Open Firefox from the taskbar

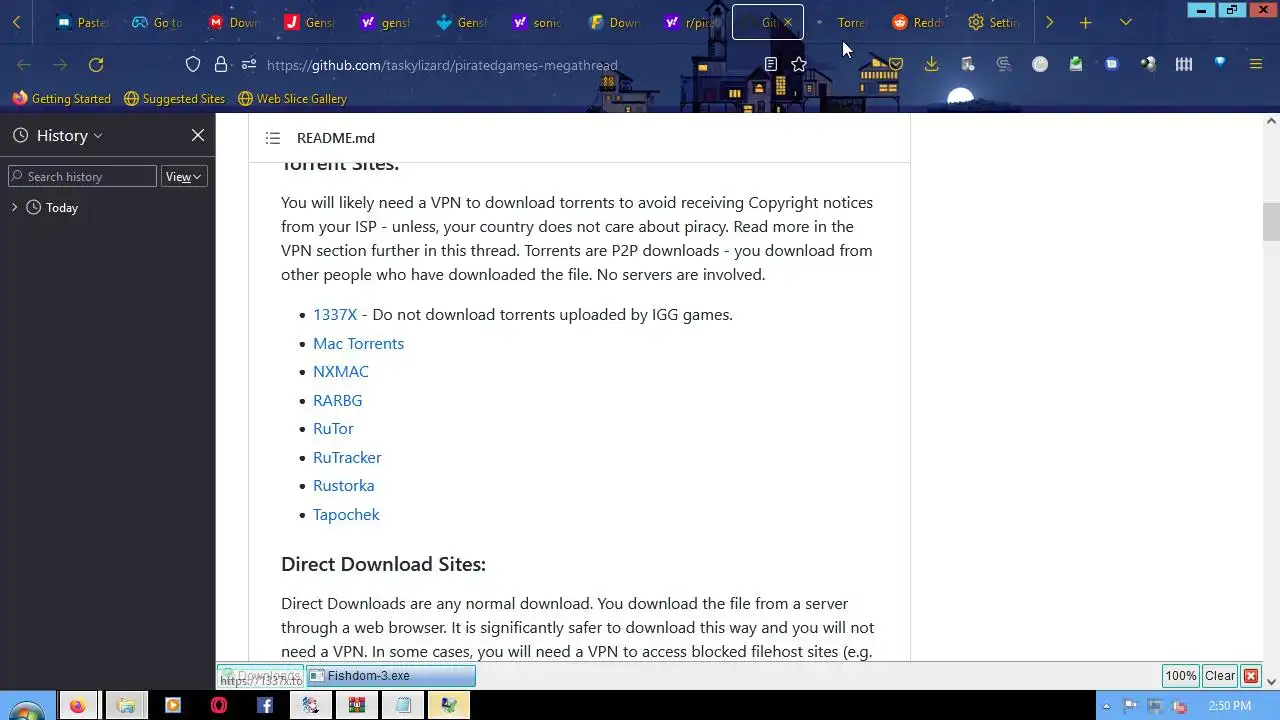(77, 706)
